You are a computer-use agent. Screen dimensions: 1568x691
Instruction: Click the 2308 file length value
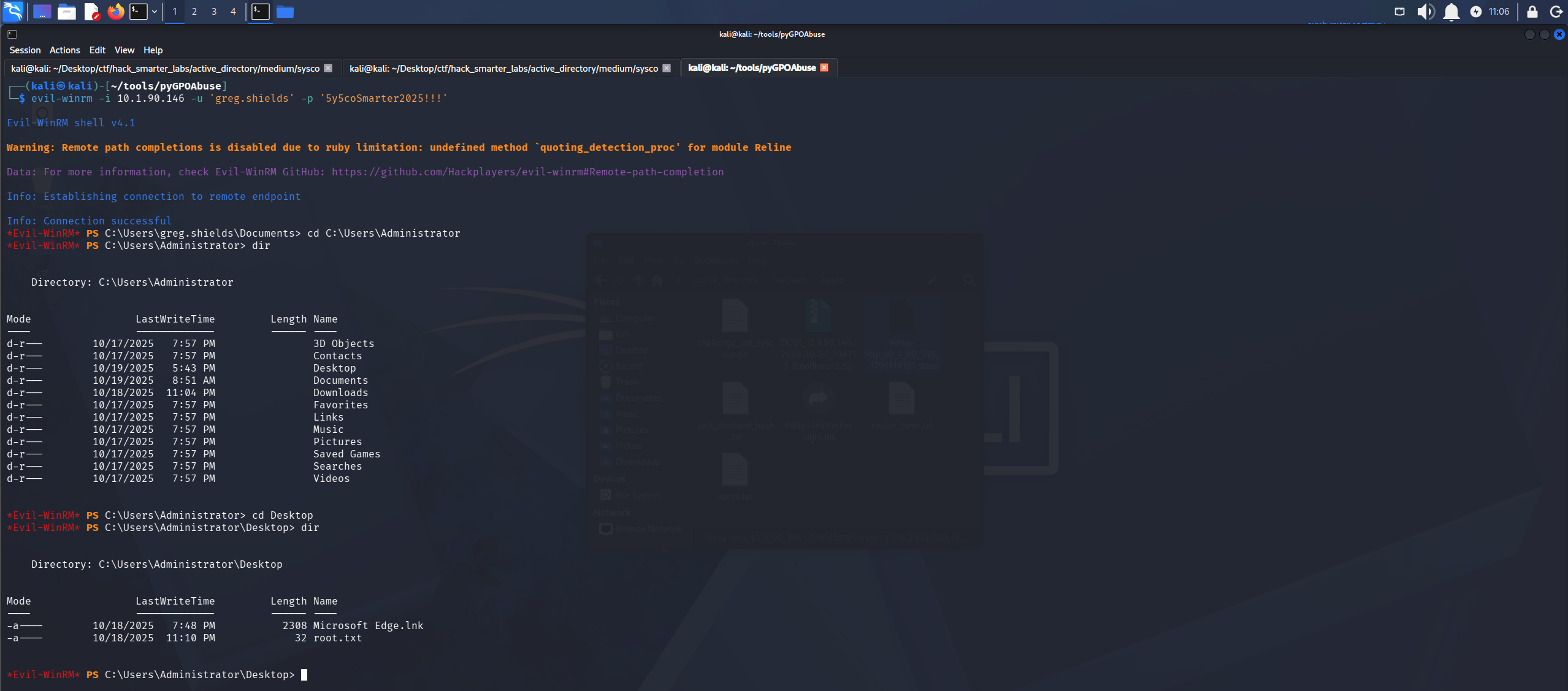click(x=295, y=625)
